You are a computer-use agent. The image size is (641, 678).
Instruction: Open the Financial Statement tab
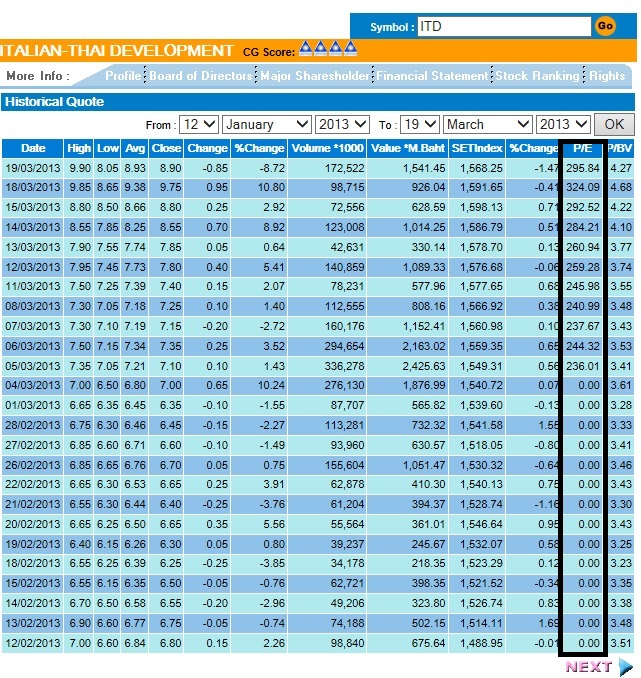[x=432, y=76]
